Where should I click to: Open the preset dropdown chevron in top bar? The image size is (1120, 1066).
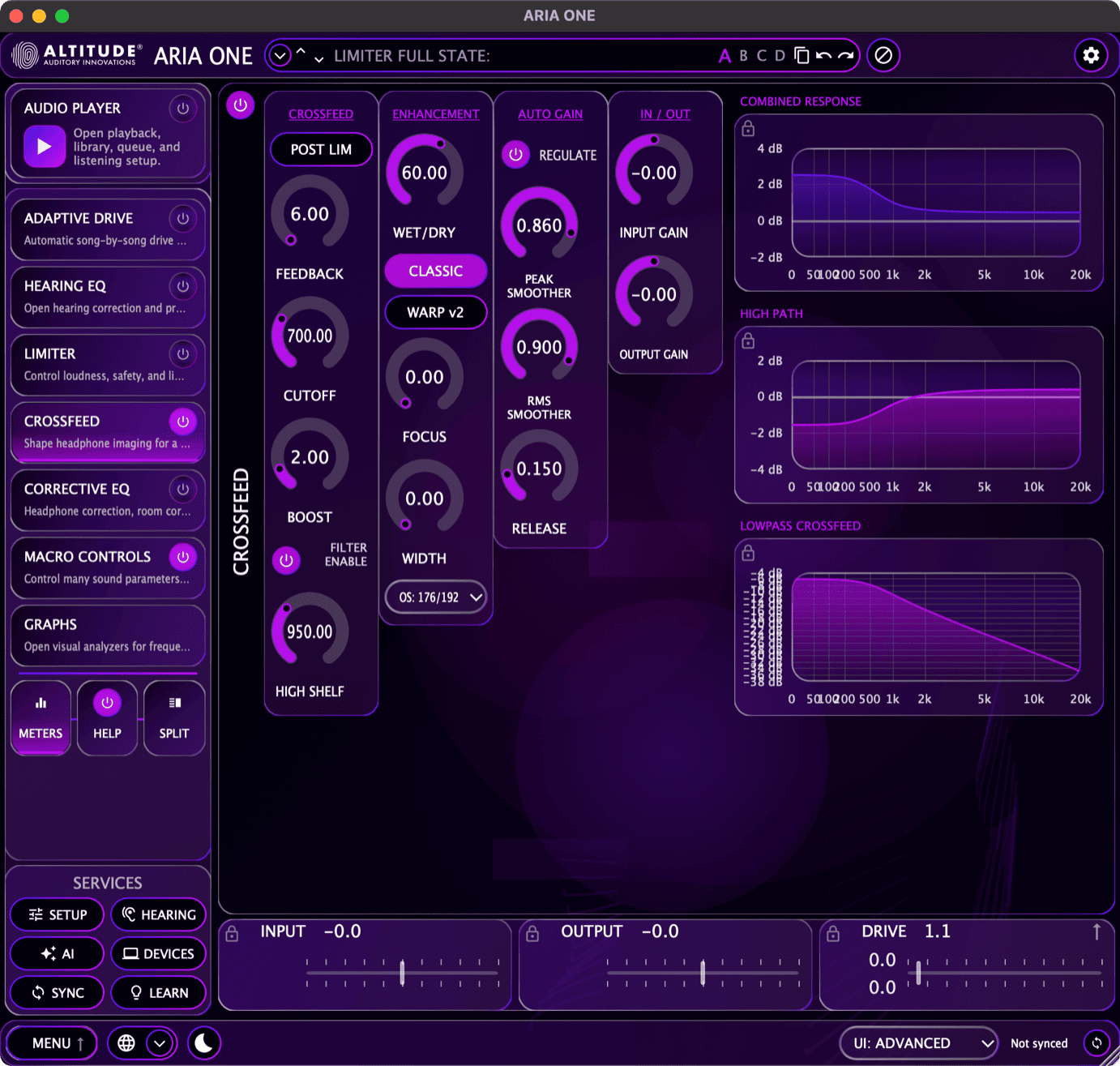(x=280, y=56)
